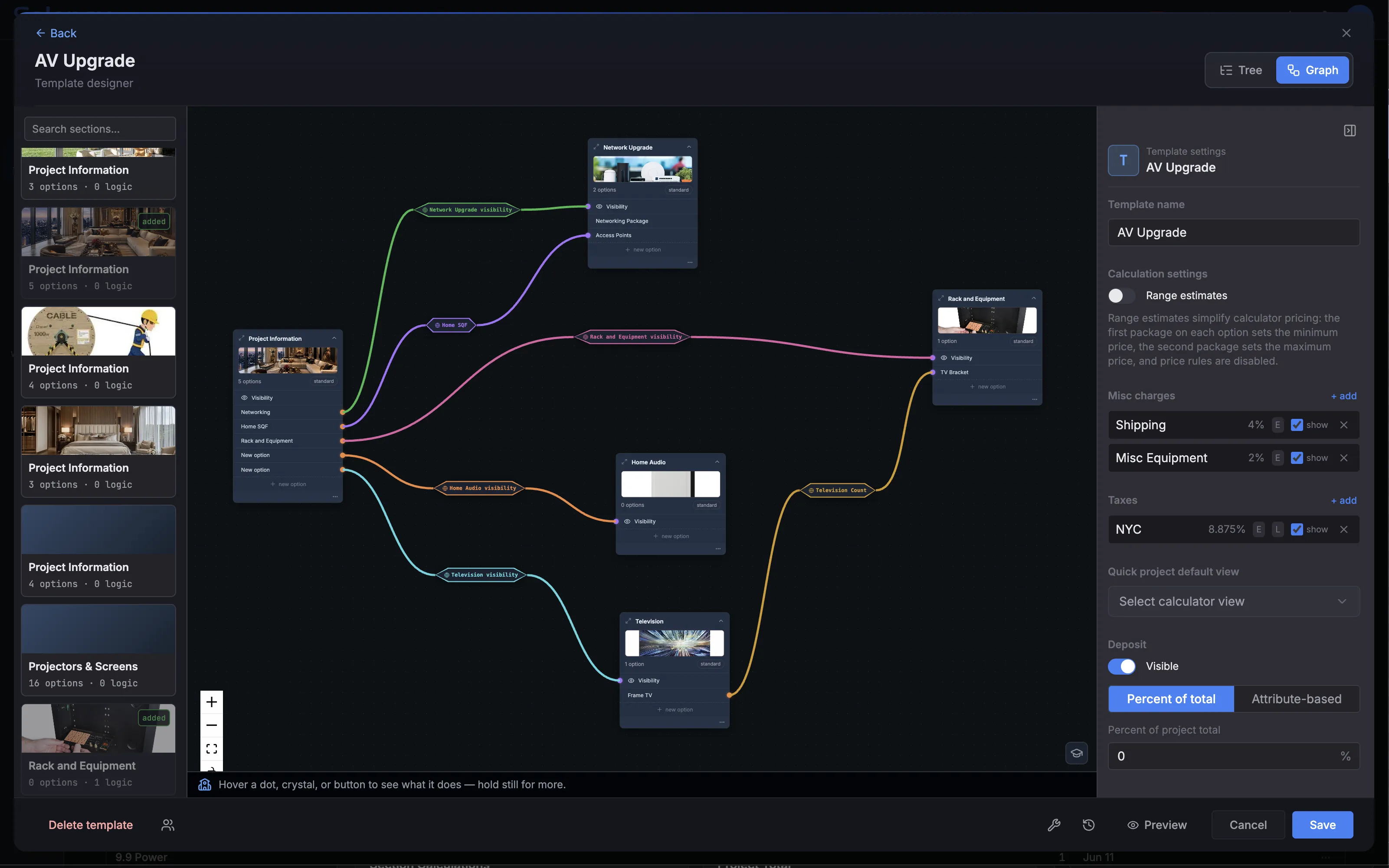1389x868 pixels.
Task: Click the E badge on Shipping row
Action: 1278,425
